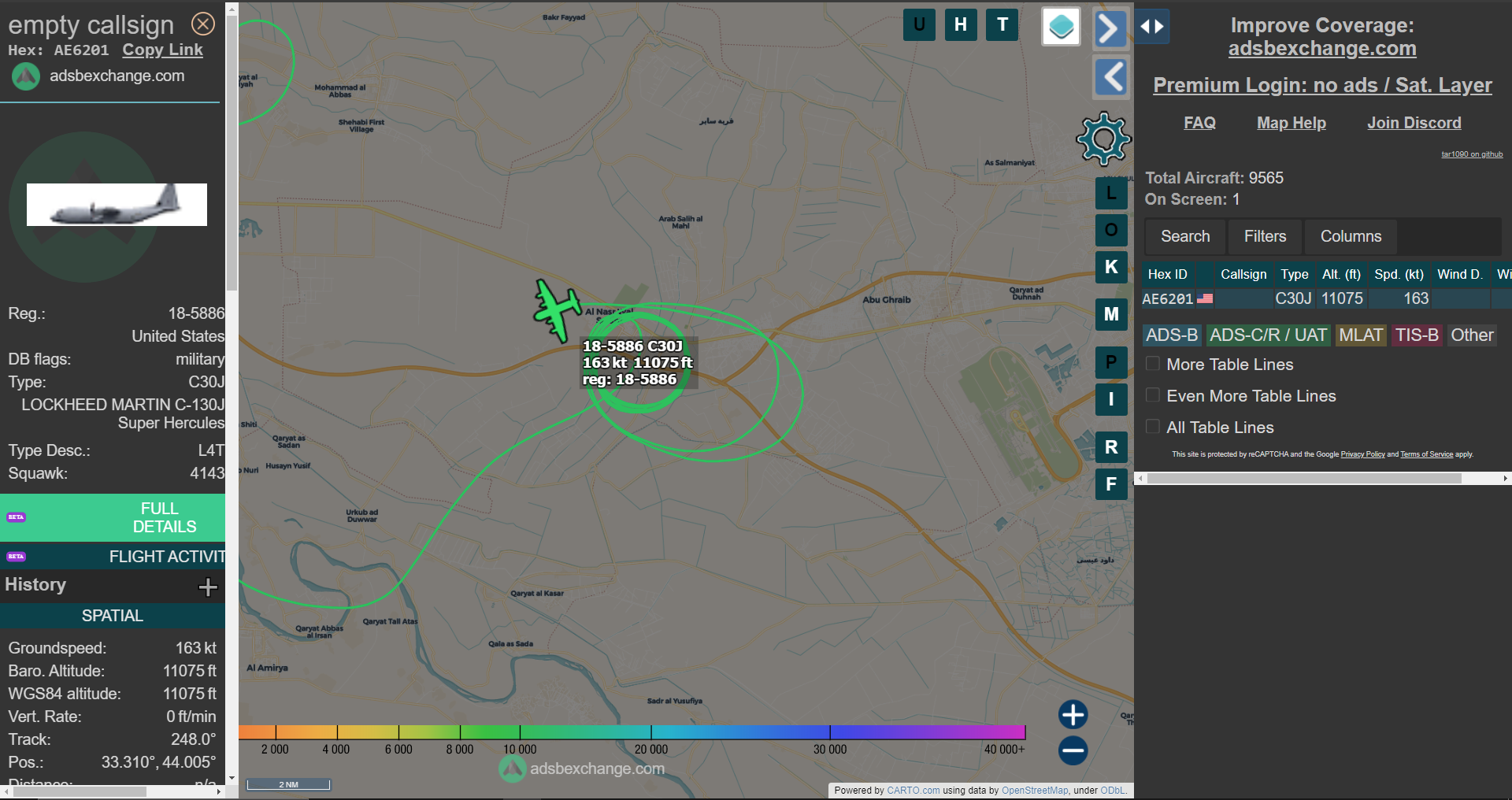The width and height of the screenshot is (1512, 800).
Task: Open Google Terms of Service link
Action: 1426,454
